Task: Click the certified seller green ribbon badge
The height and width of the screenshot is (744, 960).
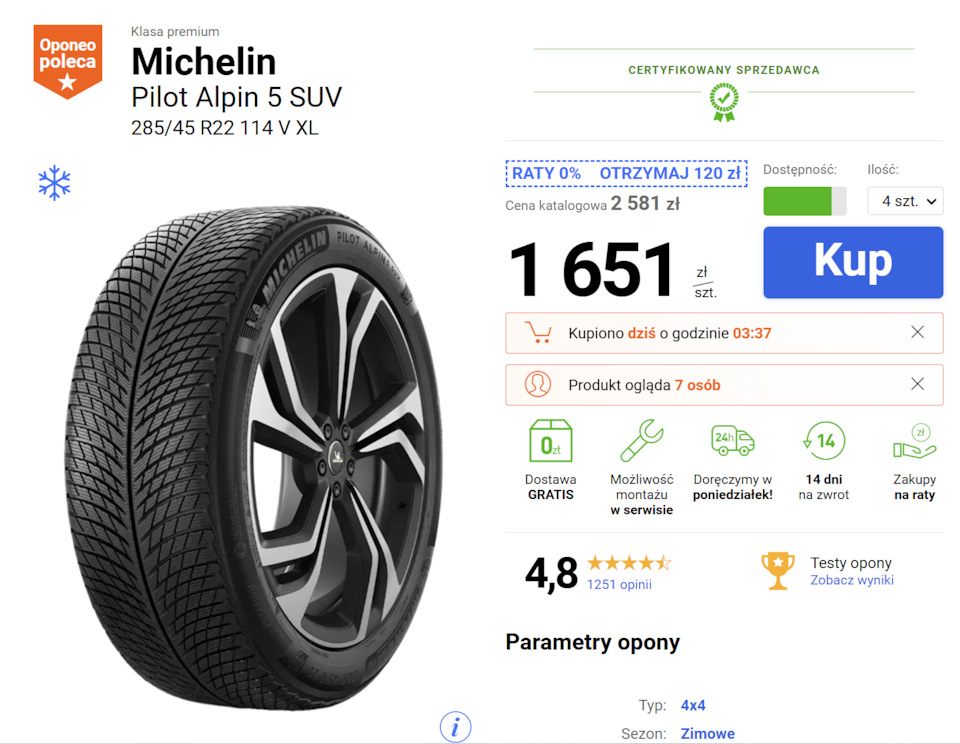Action: point(724,102)
